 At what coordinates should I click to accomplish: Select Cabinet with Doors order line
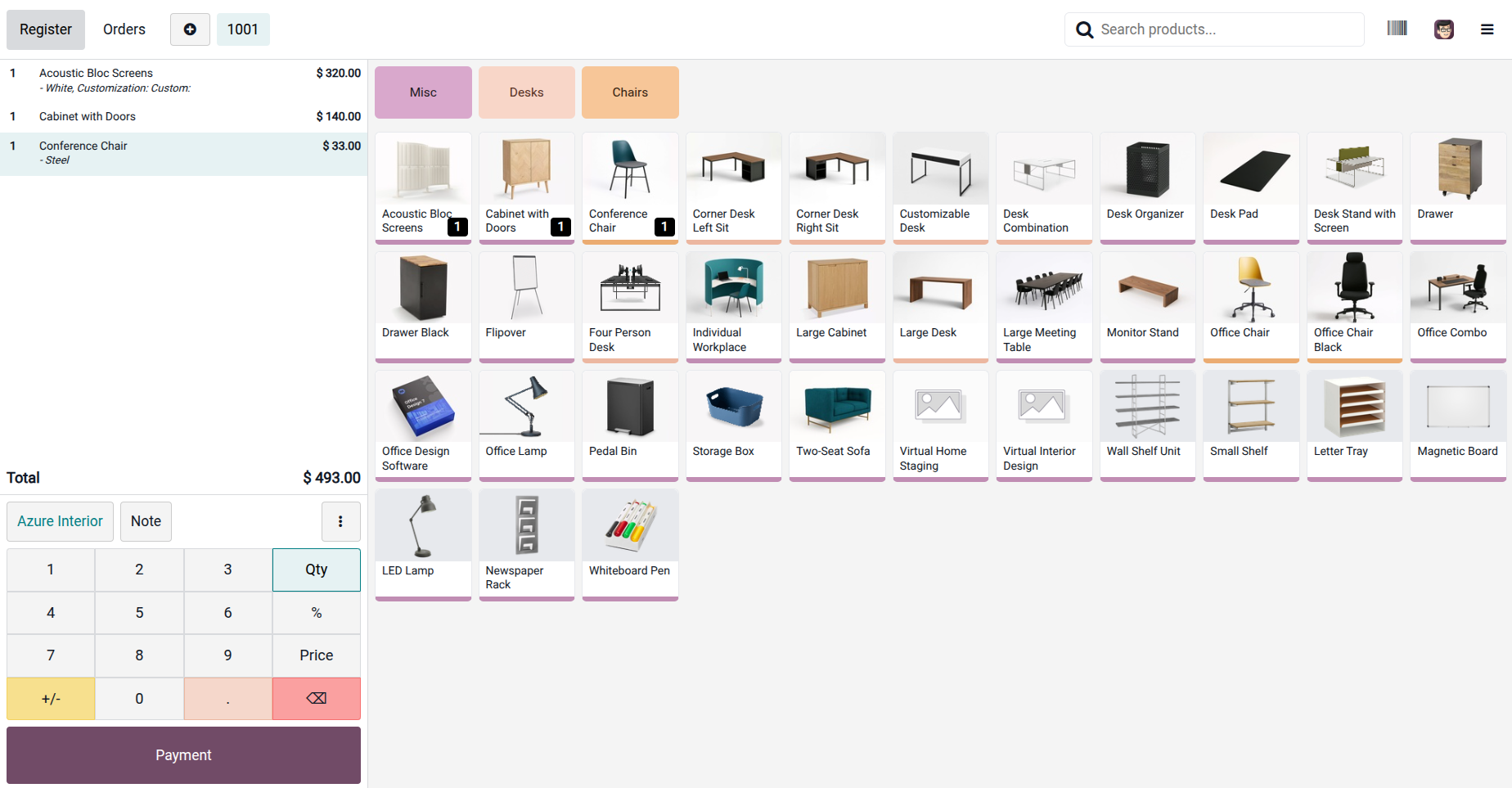pos(183,116)
